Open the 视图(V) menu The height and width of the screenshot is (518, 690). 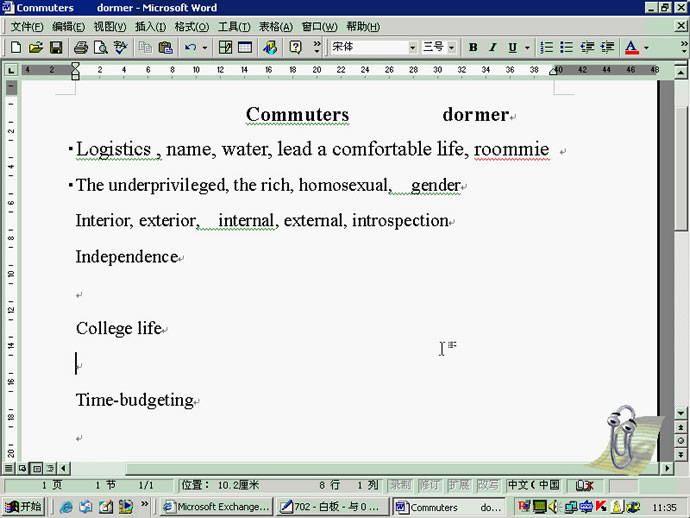pos(110,27)
